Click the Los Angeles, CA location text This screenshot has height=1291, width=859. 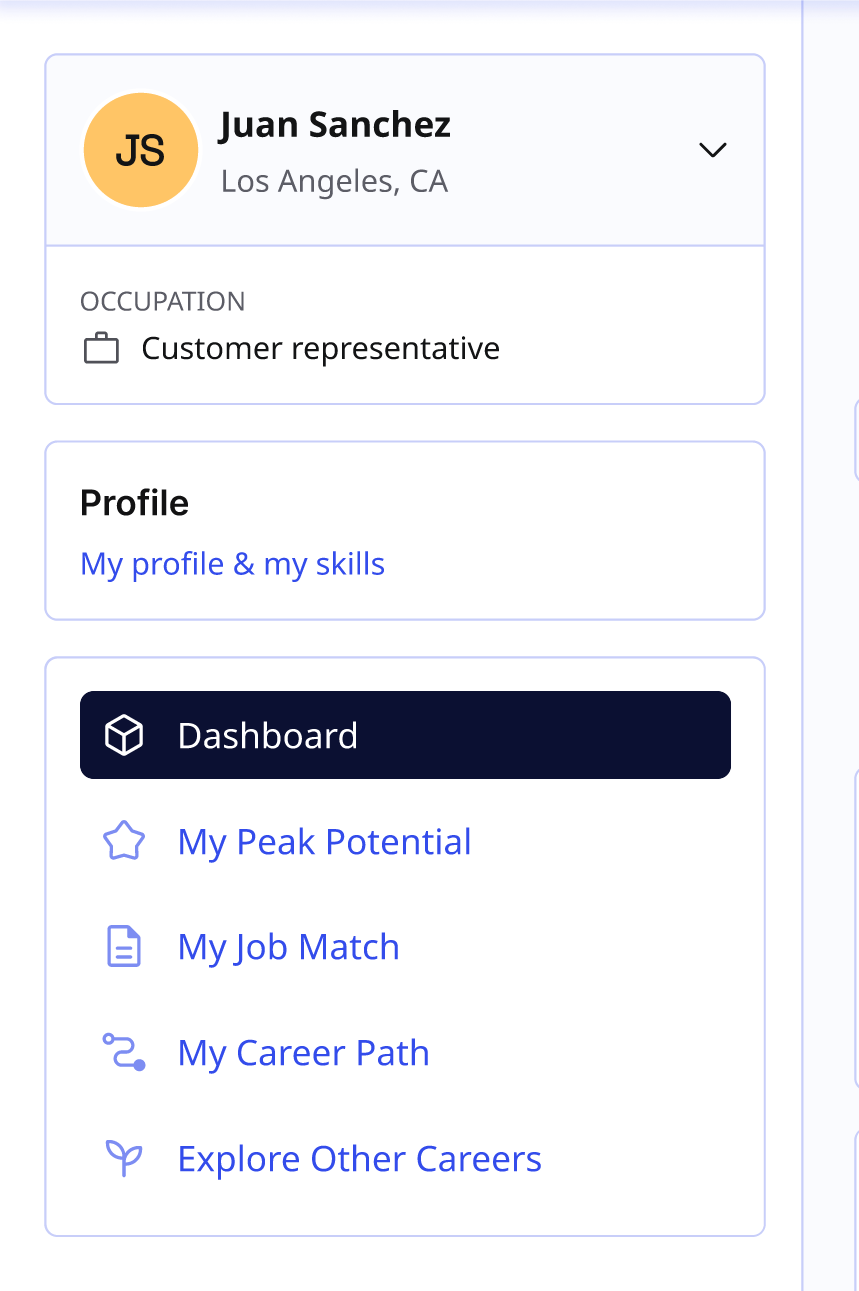point(334,182)
